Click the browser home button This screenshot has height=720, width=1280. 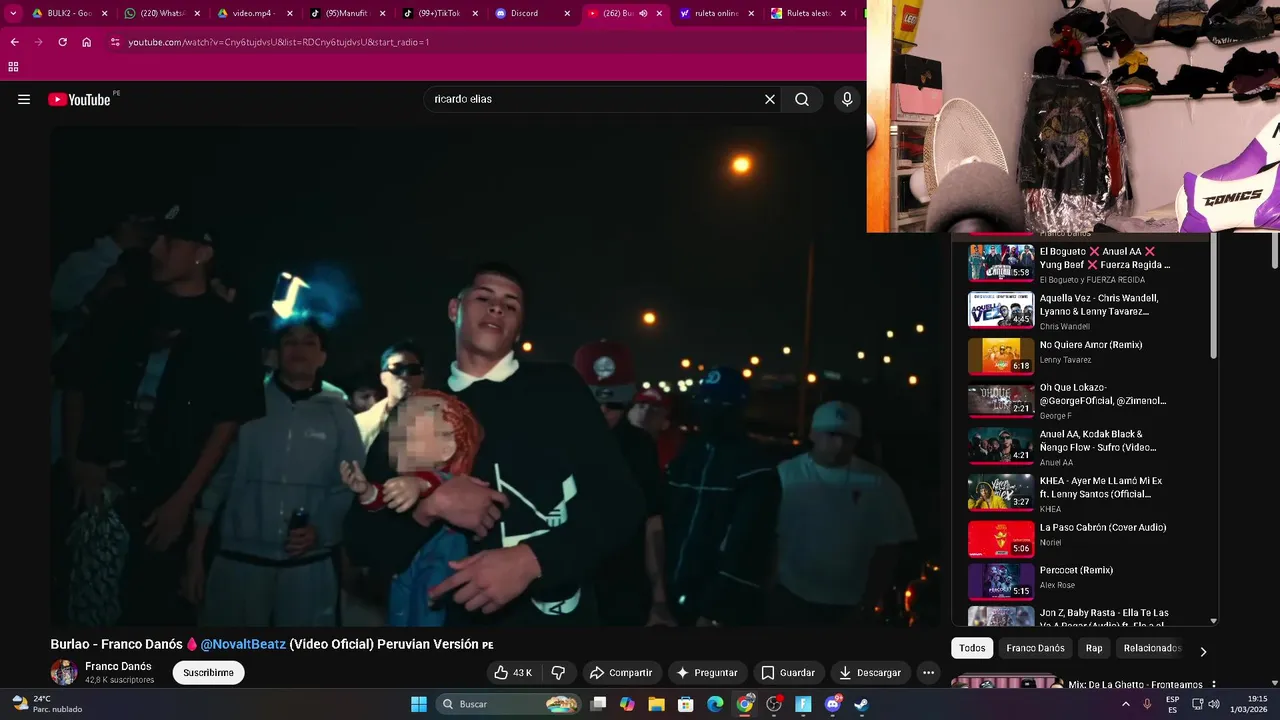tap(86, 42)
